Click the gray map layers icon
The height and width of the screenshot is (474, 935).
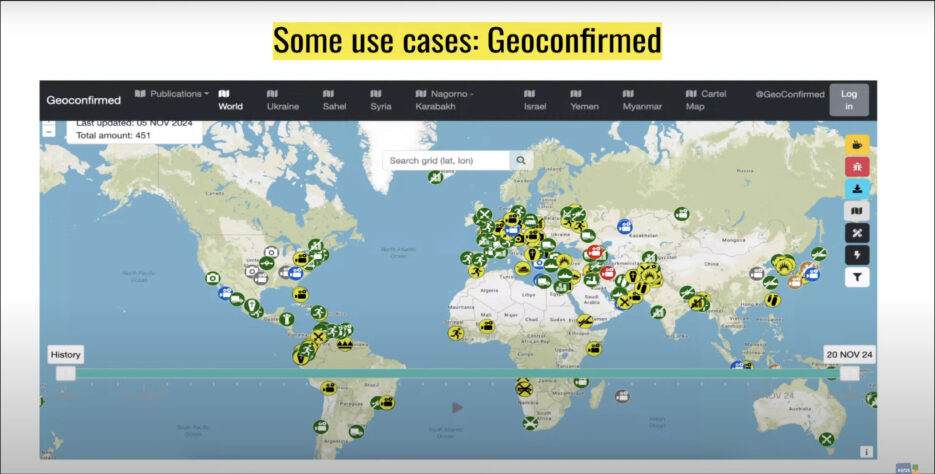pyautogui.click(x=857, y=211)
